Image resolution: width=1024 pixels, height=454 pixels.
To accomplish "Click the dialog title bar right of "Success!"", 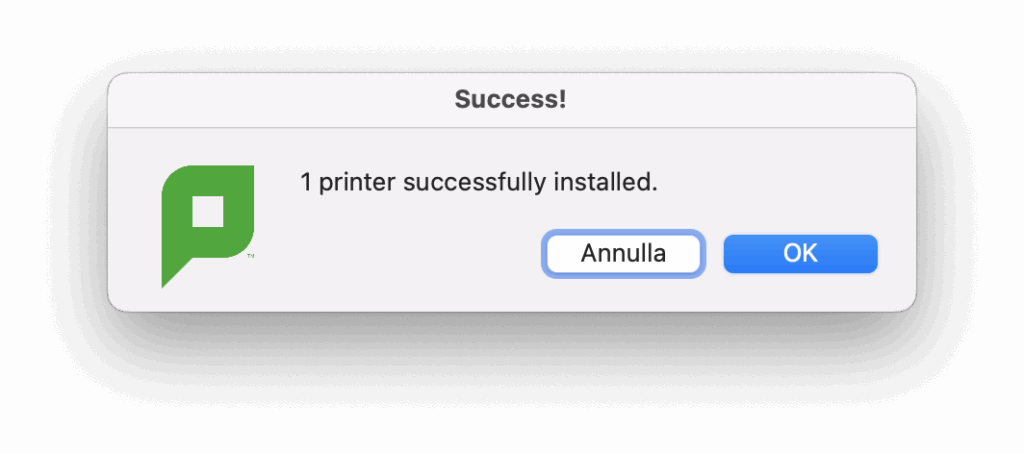I will [741, 100].
